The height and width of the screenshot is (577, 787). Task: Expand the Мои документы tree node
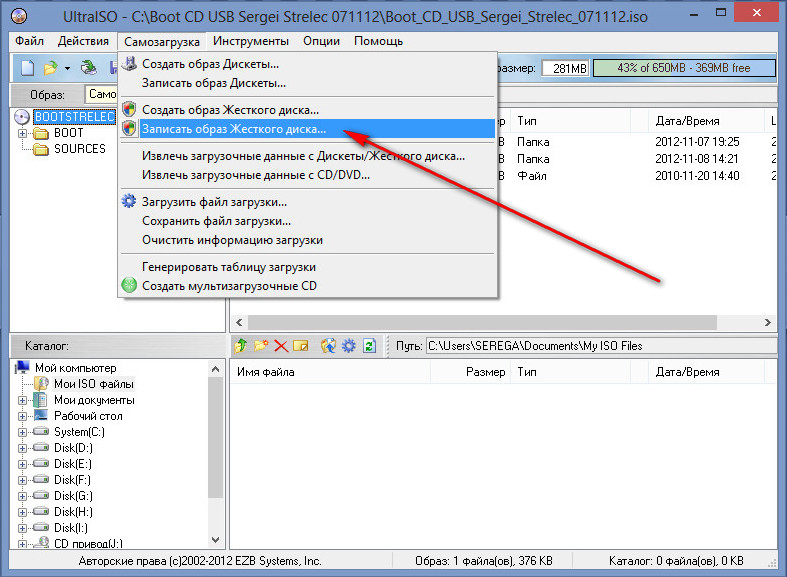pos(22,400)
